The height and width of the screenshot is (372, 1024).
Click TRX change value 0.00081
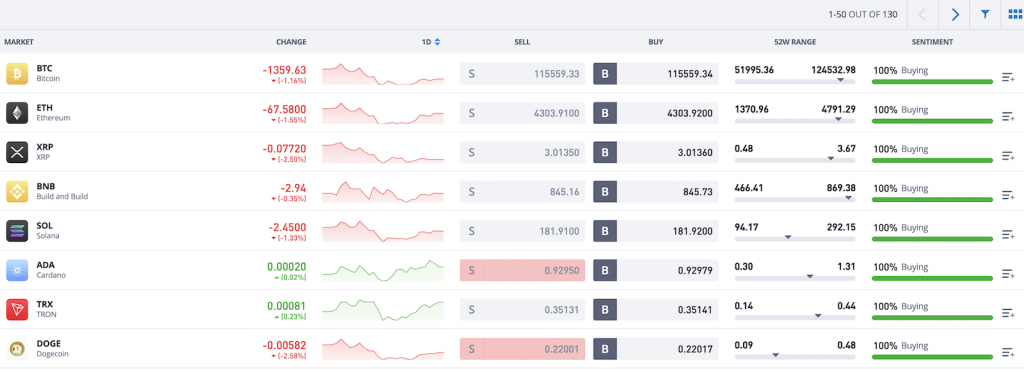287,305
